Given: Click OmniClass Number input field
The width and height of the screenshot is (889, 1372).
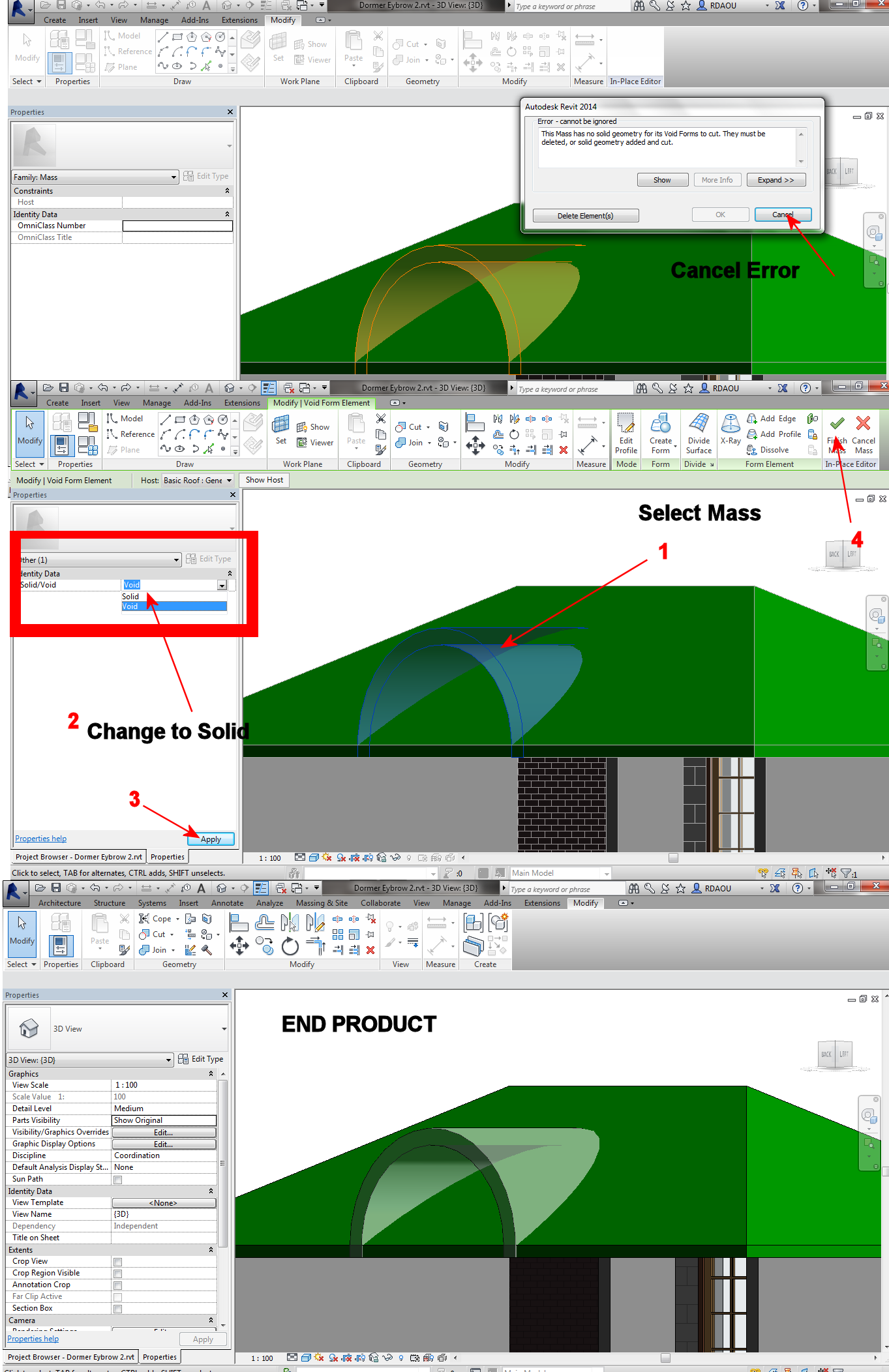Looking at the screenshot, I should 177,226.
